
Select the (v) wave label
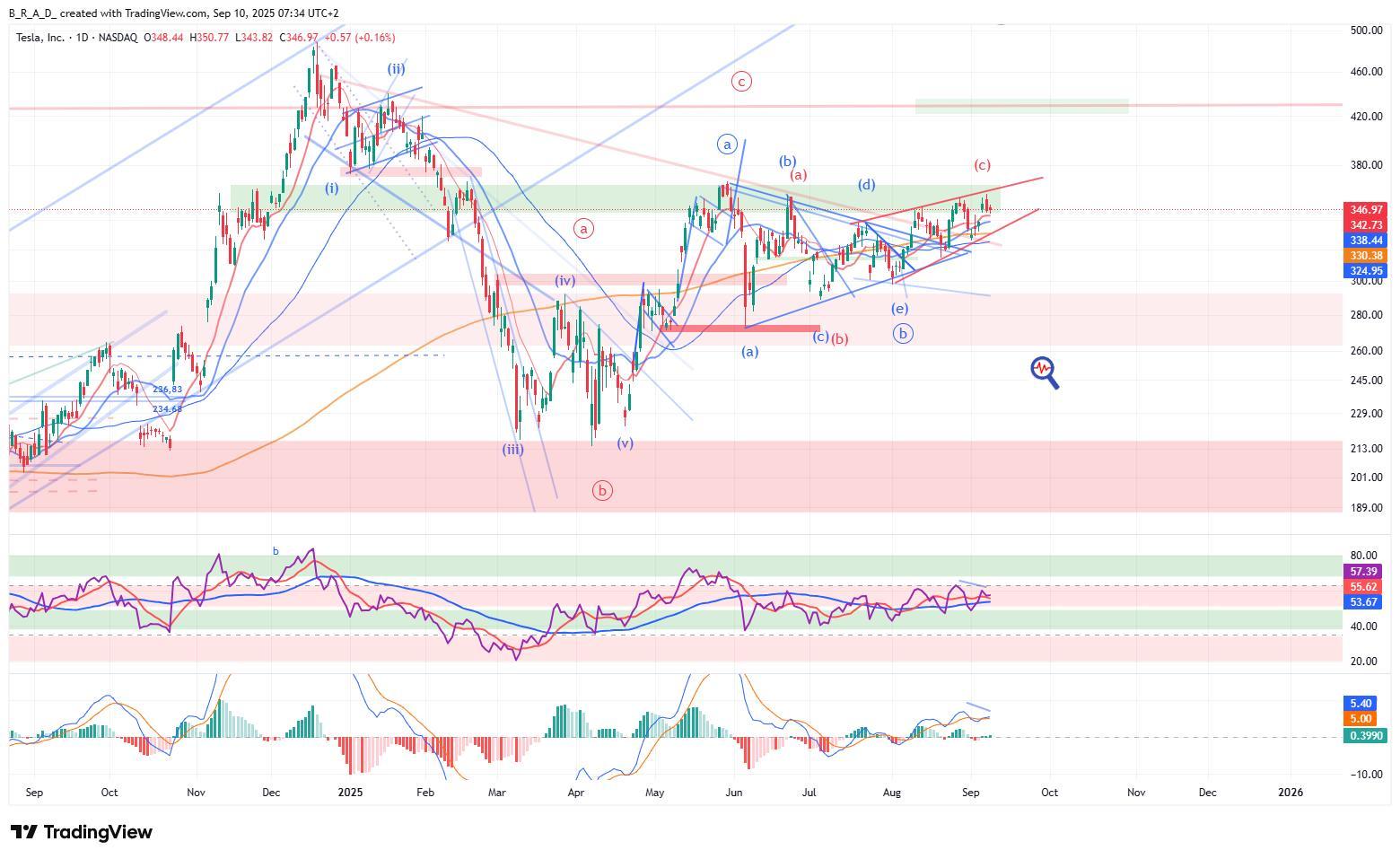point(626,443)
